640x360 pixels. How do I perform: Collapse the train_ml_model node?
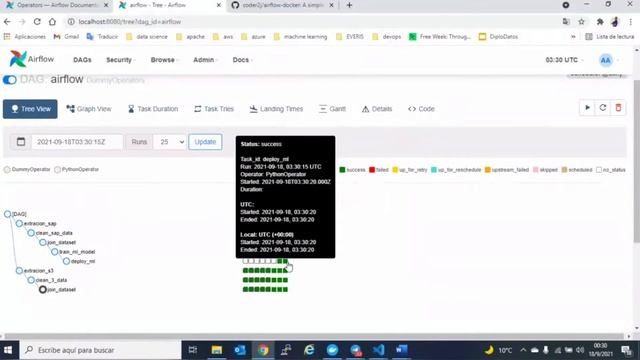click(55, 252)
